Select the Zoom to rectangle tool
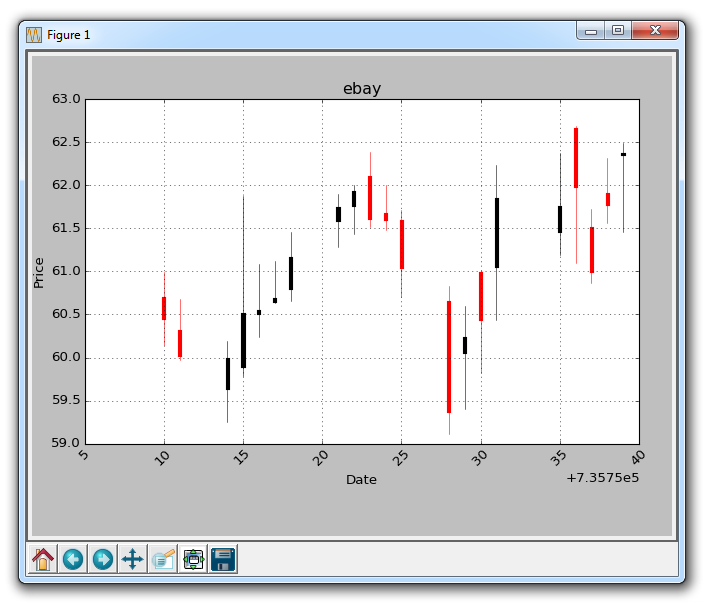Screen dimensions: 711x607 coord(163,559)
